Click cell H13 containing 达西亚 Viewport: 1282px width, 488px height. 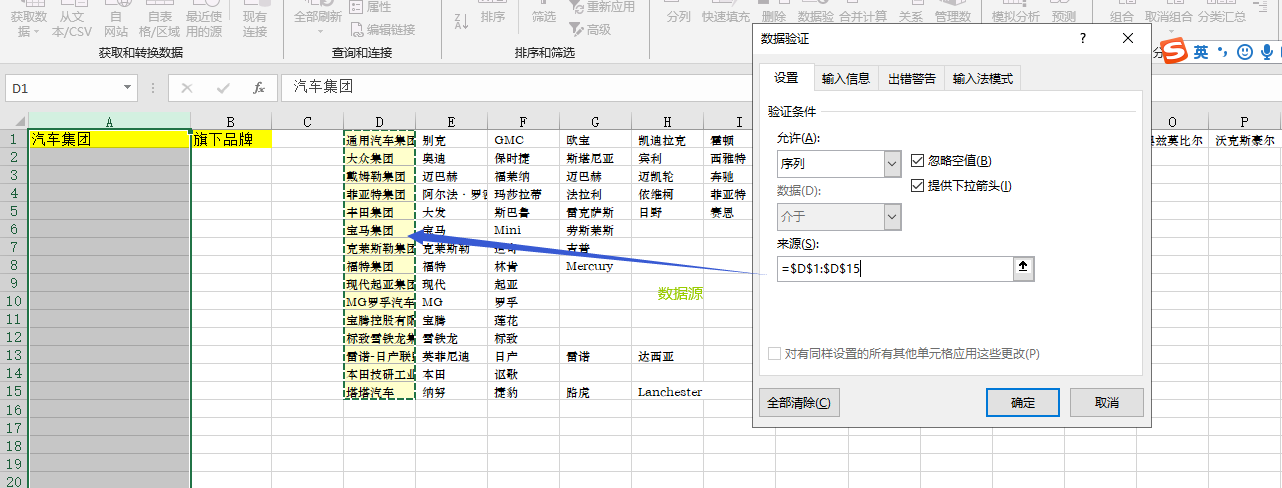[x=668, y=356]
